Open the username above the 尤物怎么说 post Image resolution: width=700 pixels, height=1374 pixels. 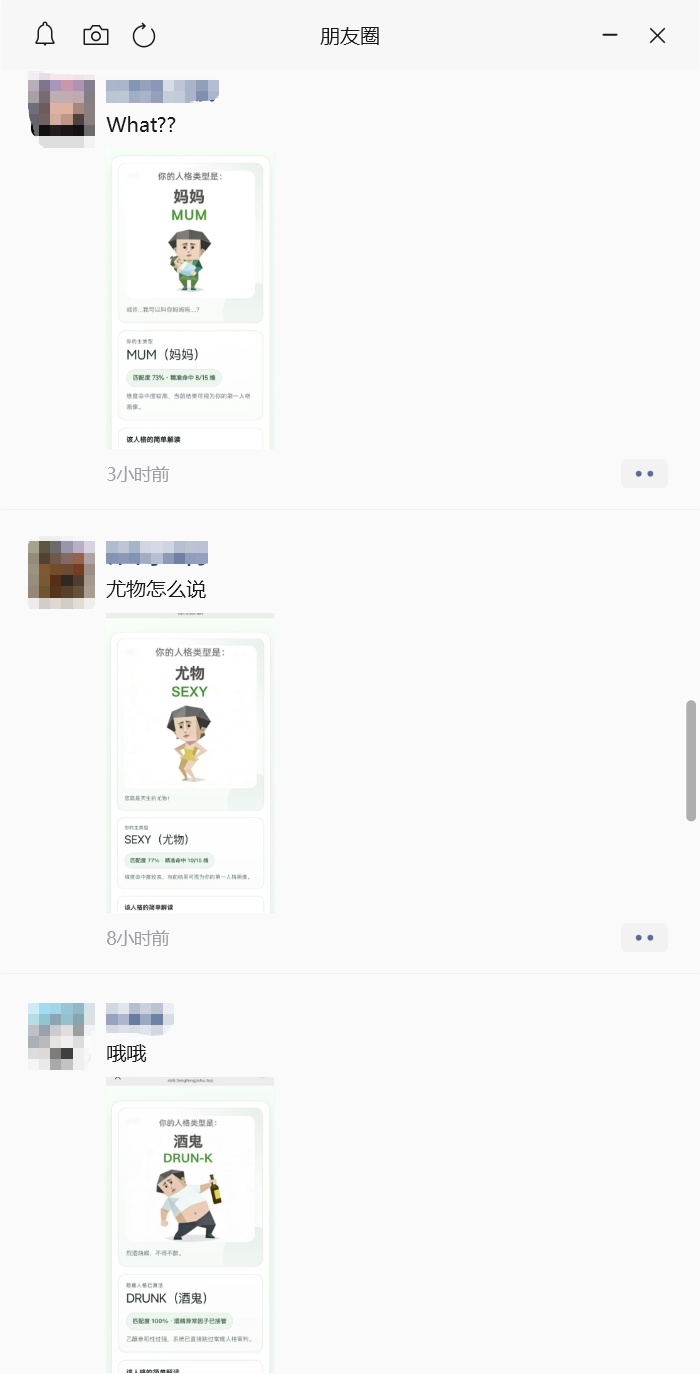point(157,553)
